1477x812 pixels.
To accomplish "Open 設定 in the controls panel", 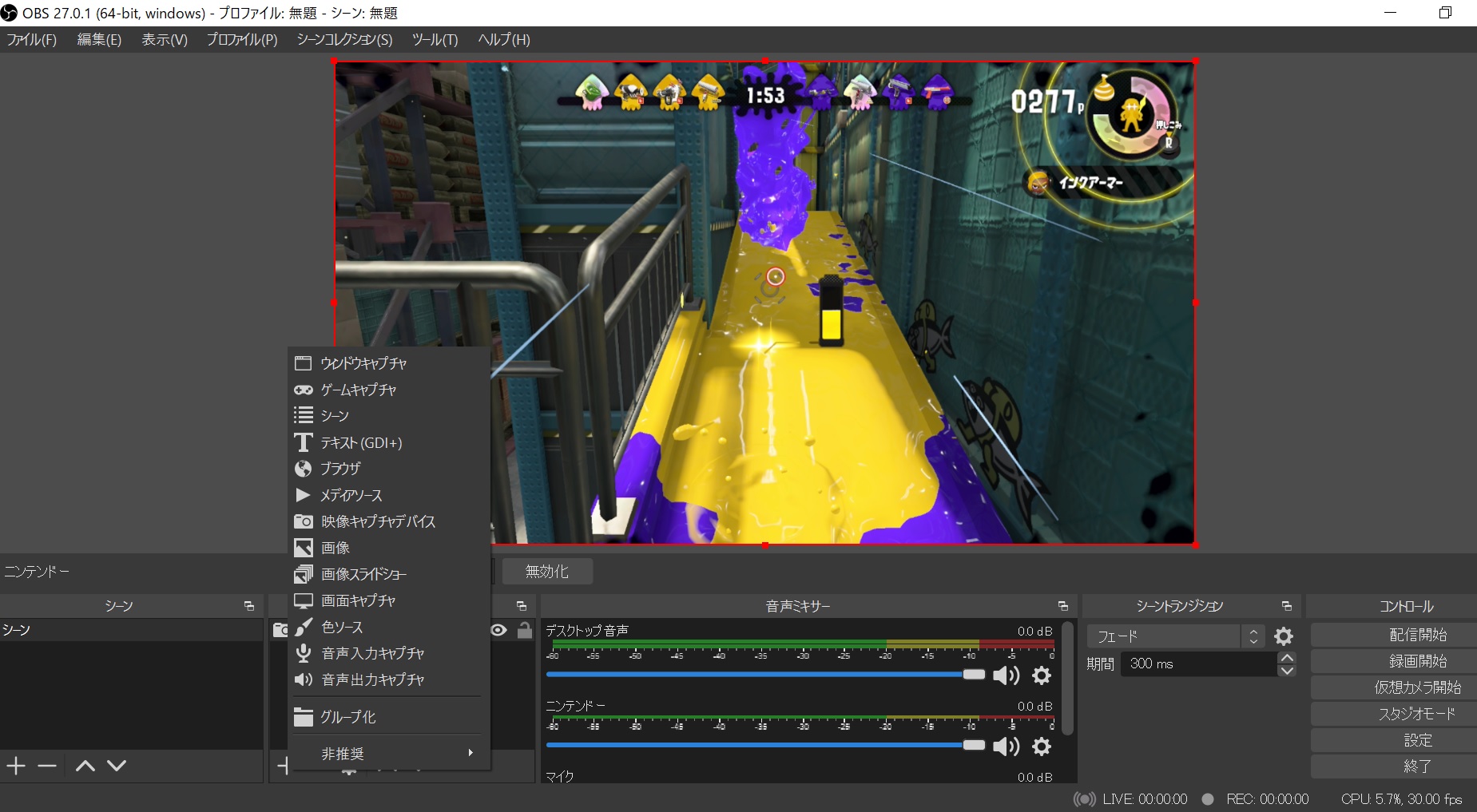I will point(1394,740).
